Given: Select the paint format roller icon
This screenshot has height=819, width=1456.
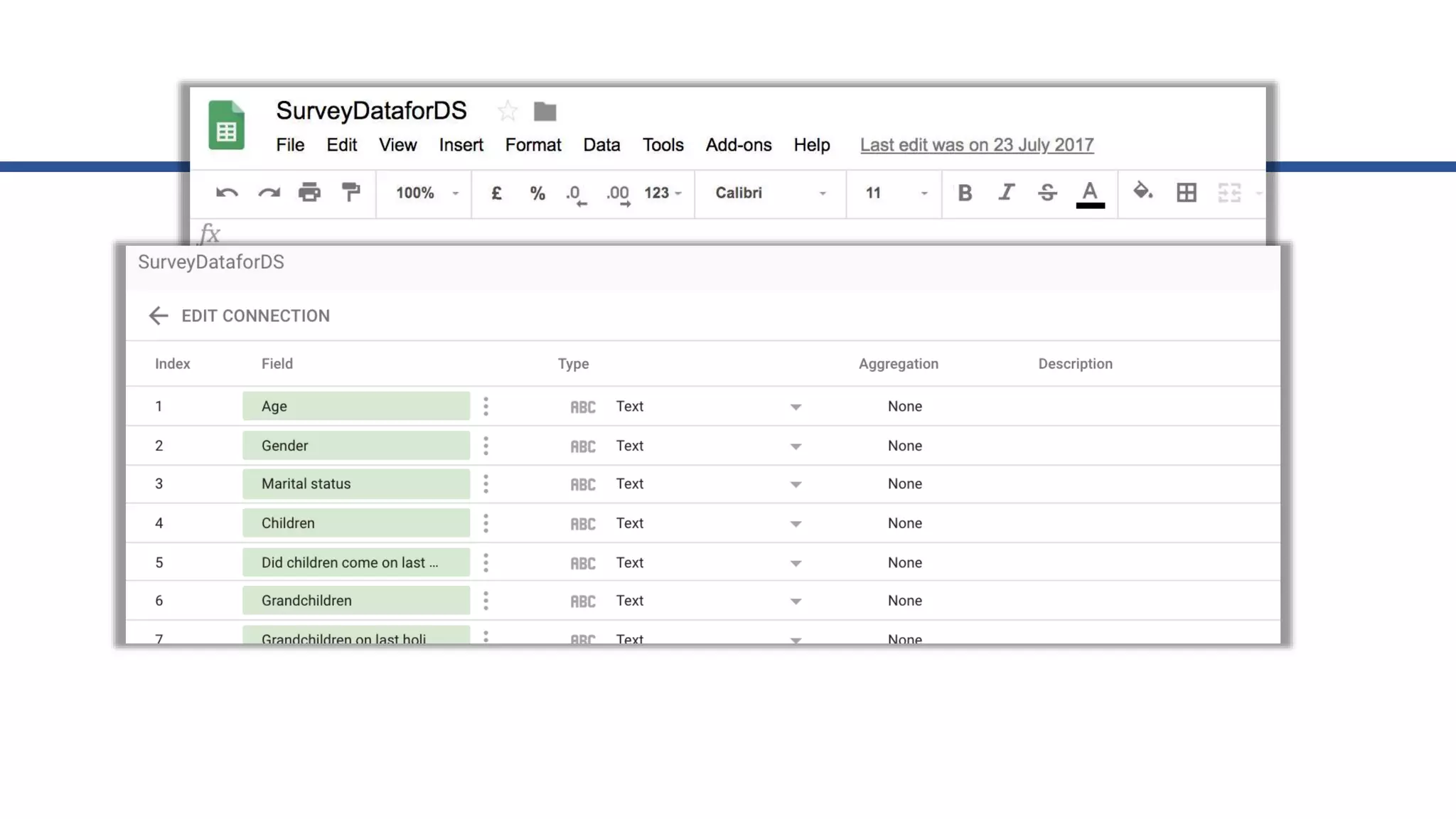Looking at the screenshot, I should coord(350,193).
